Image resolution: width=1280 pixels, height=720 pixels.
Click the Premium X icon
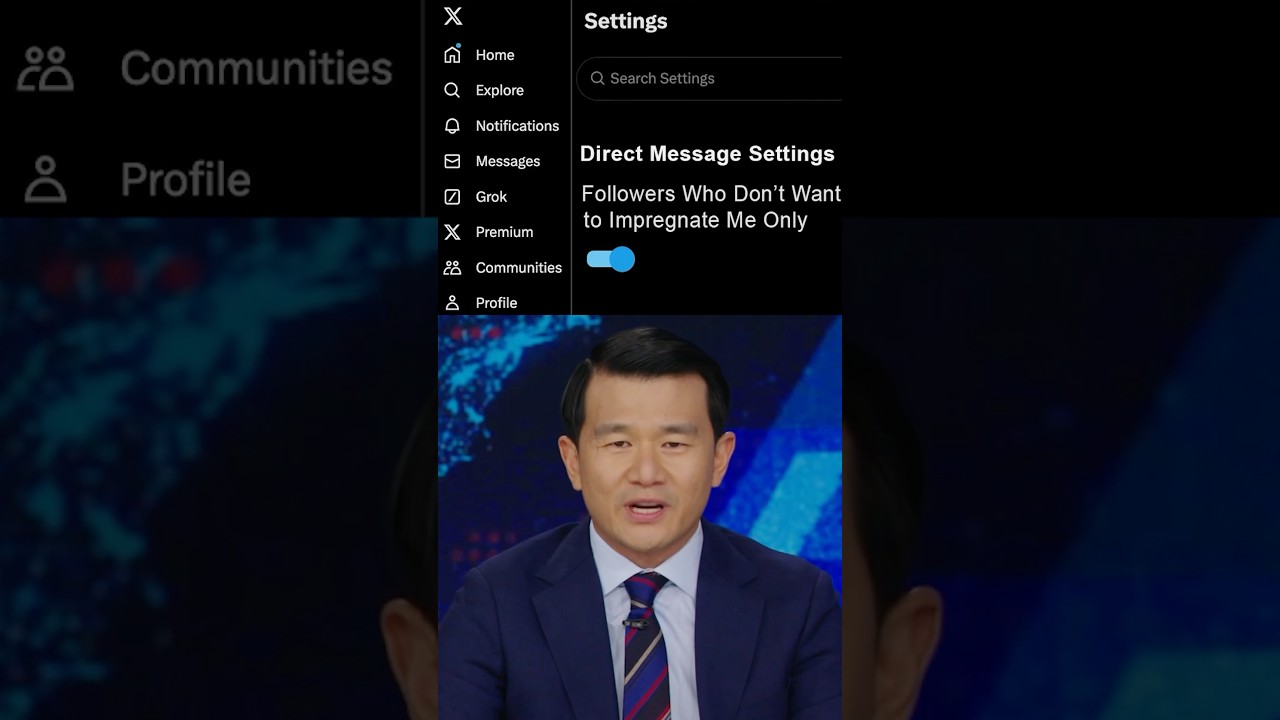click(x=452, y=232)
